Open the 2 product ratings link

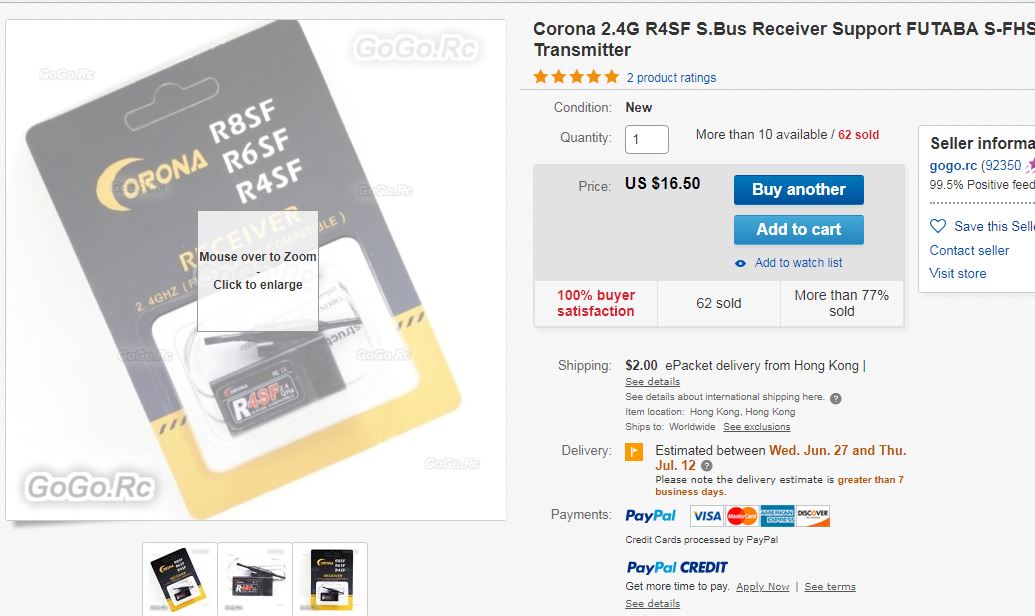[671, 78]
